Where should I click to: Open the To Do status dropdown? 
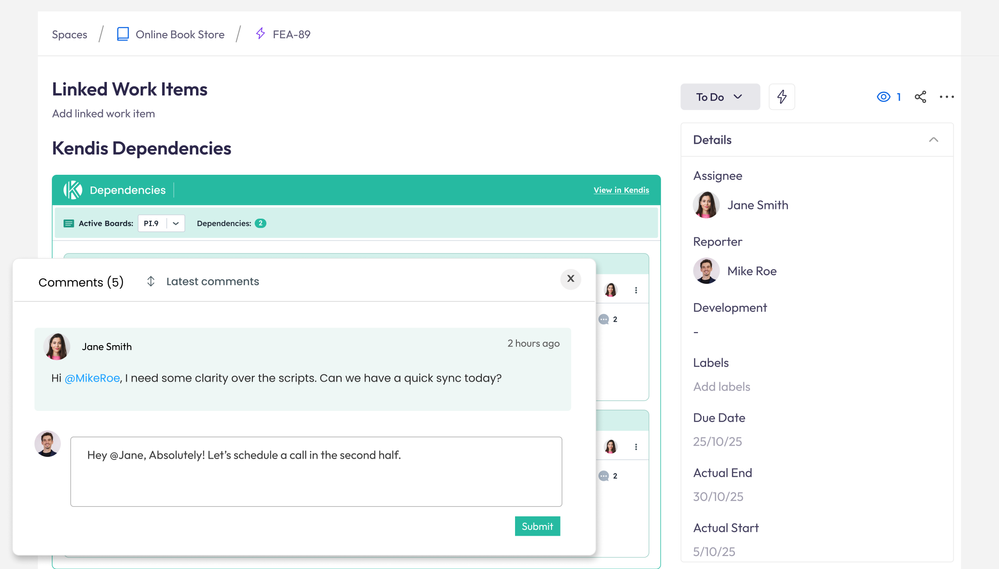[720, 97]
